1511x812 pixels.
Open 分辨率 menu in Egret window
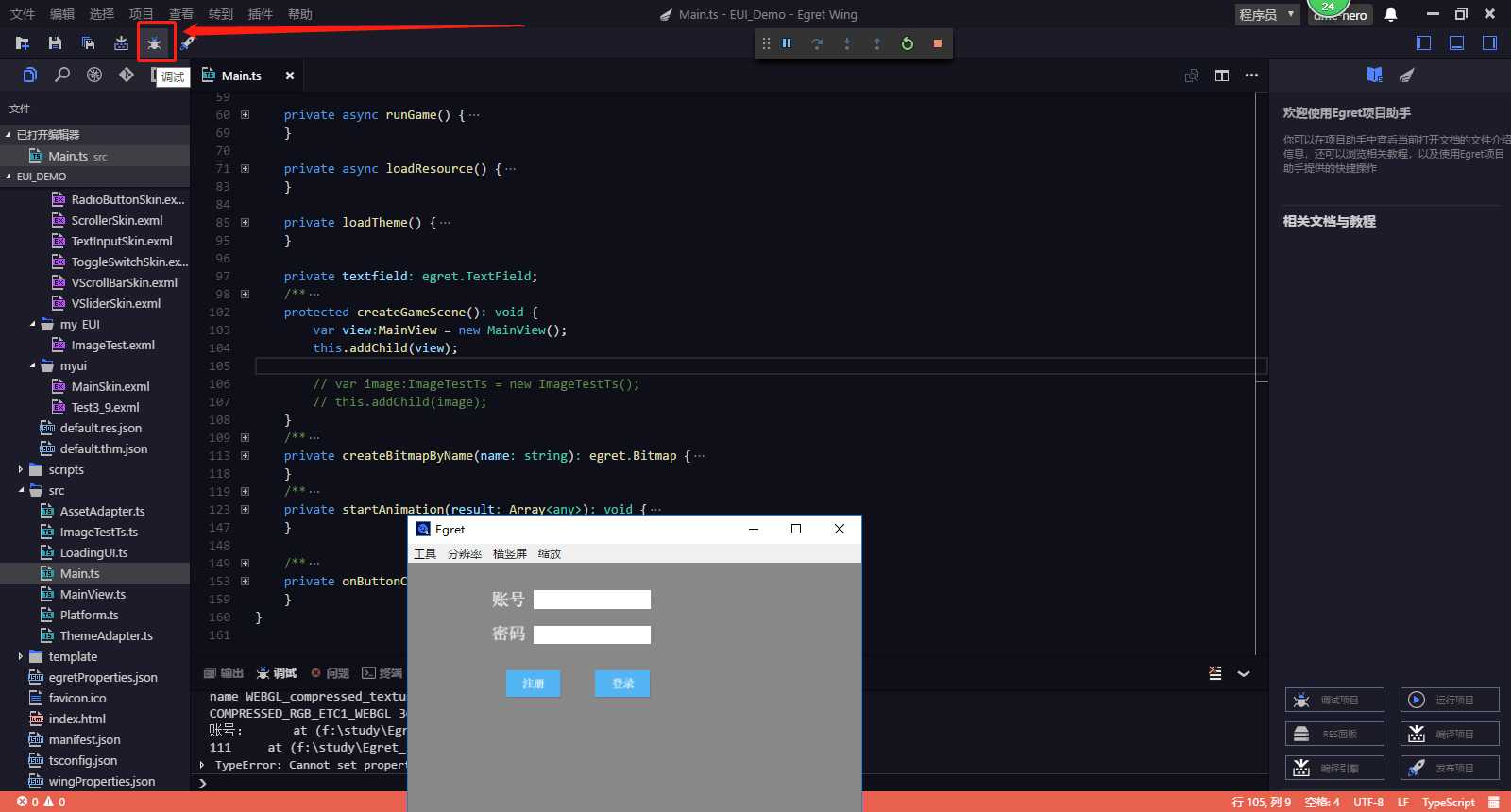465,554
